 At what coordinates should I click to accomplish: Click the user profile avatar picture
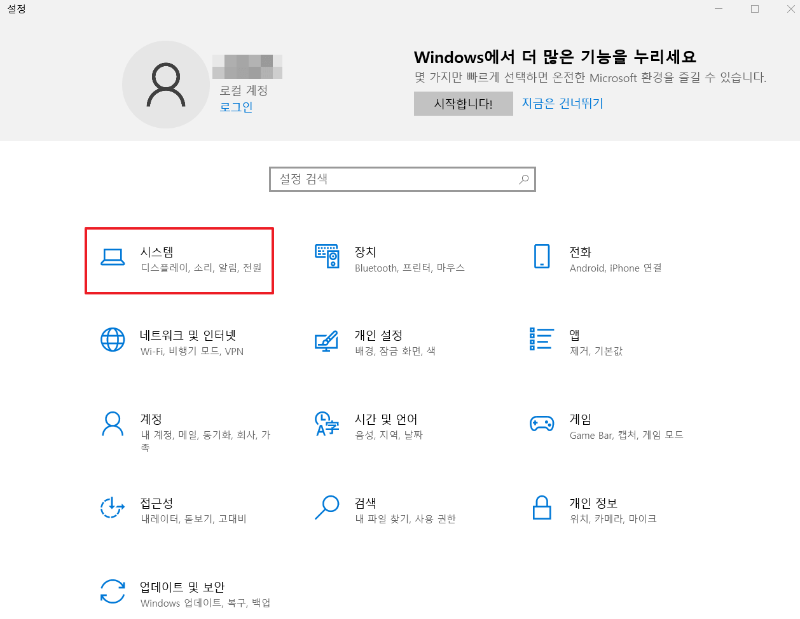click(166, 84)
